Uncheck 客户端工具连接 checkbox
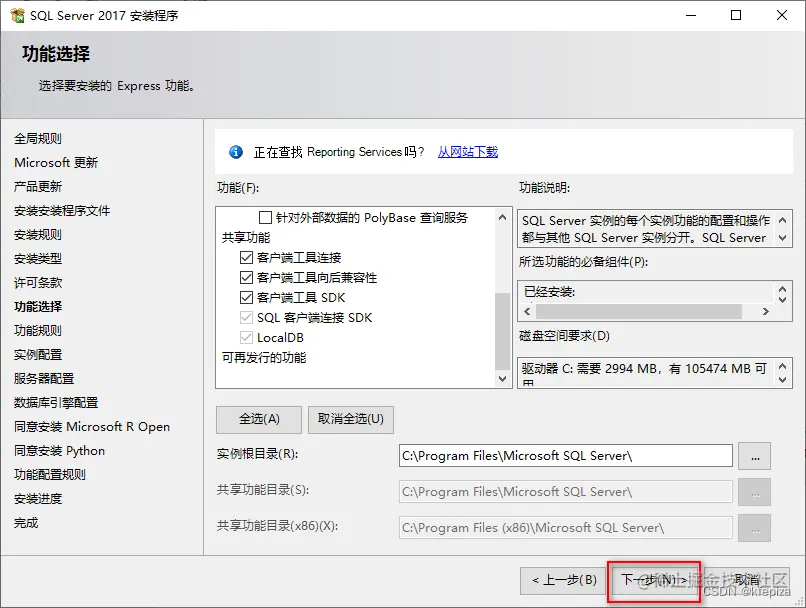Viewport: 806px width, 608px height. 246,257
